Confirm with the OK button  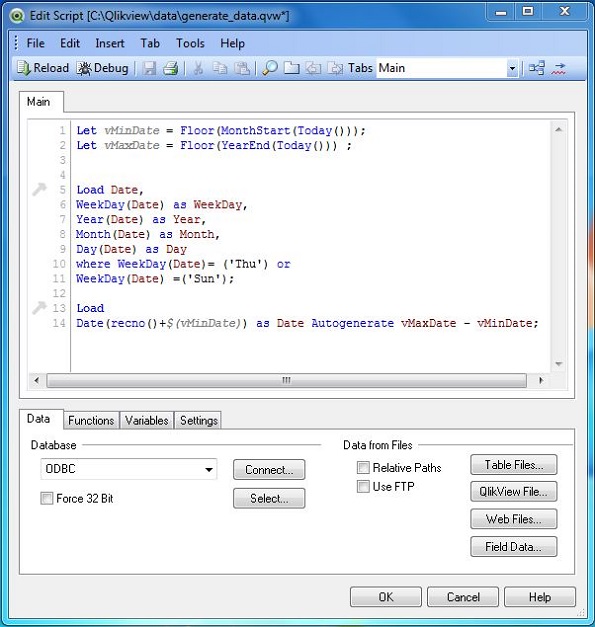(x=386, y=597)
